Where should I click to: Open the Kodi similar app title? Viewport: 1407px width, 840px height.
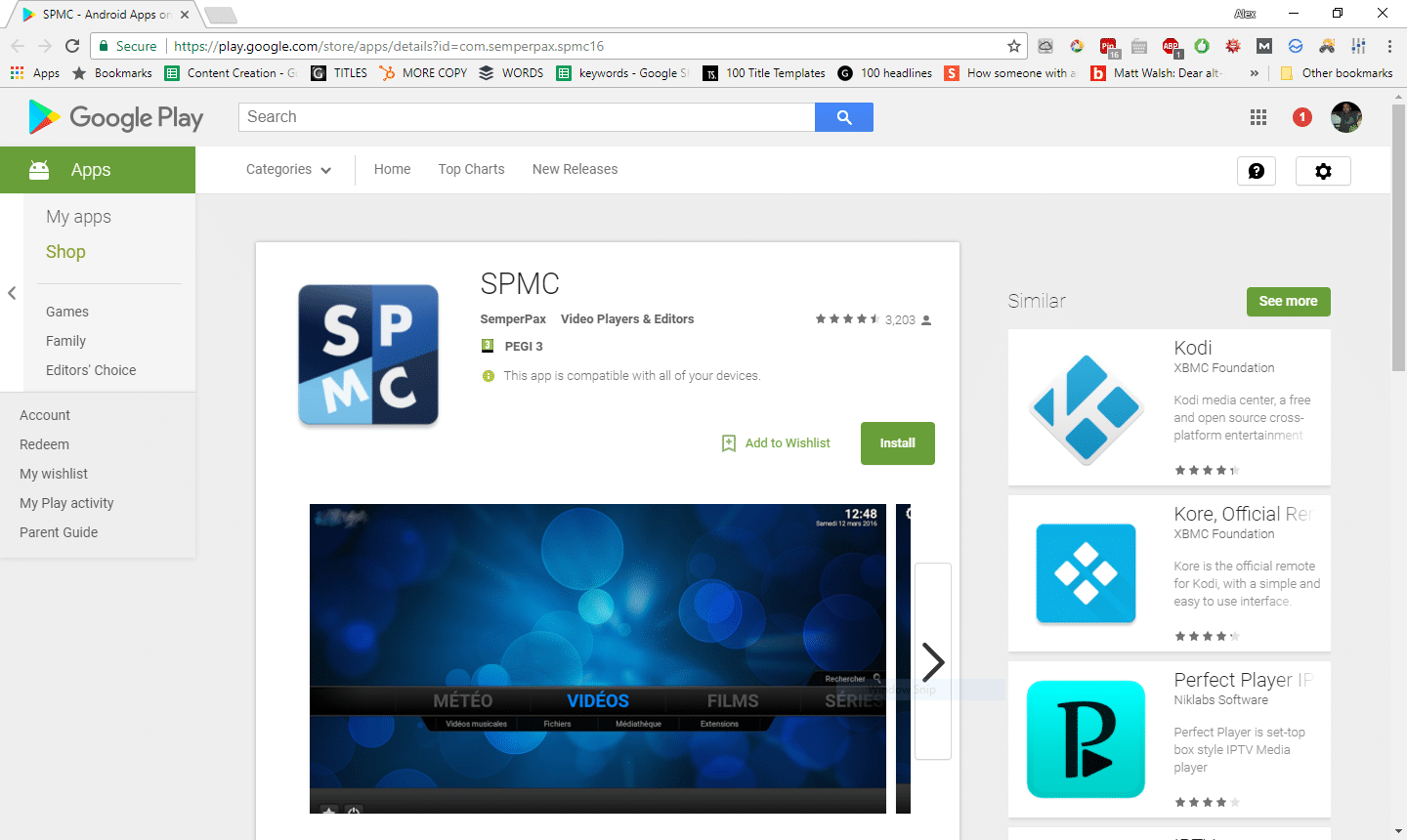1193,348
